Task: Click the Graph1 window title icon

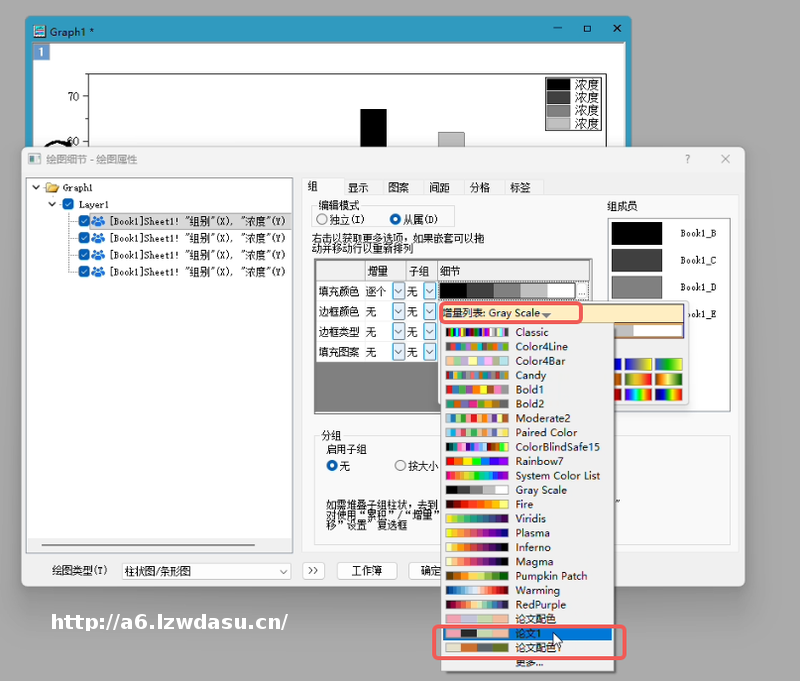Action: pos(40,31)
